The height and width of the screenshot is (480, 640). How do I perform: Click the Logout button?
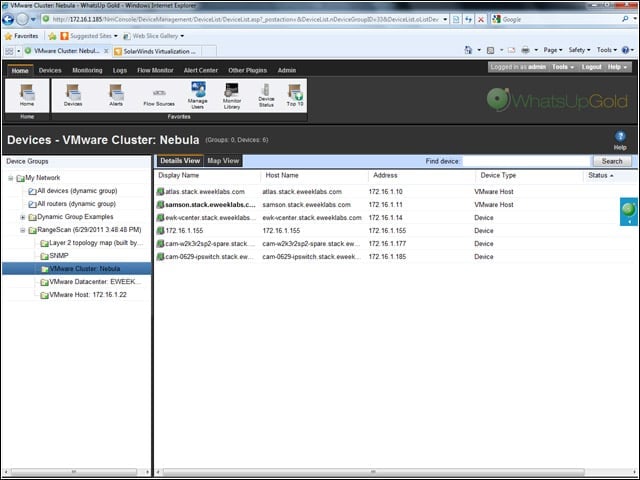[x=592, y=67]
